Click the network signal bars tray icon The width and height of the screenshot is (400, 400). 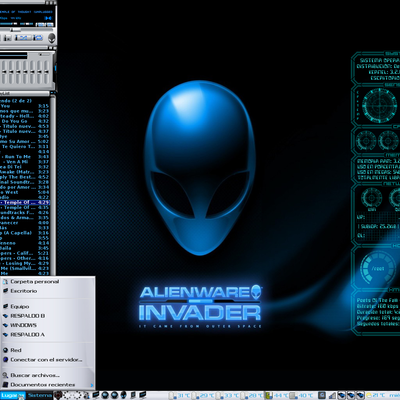(332, 396)
